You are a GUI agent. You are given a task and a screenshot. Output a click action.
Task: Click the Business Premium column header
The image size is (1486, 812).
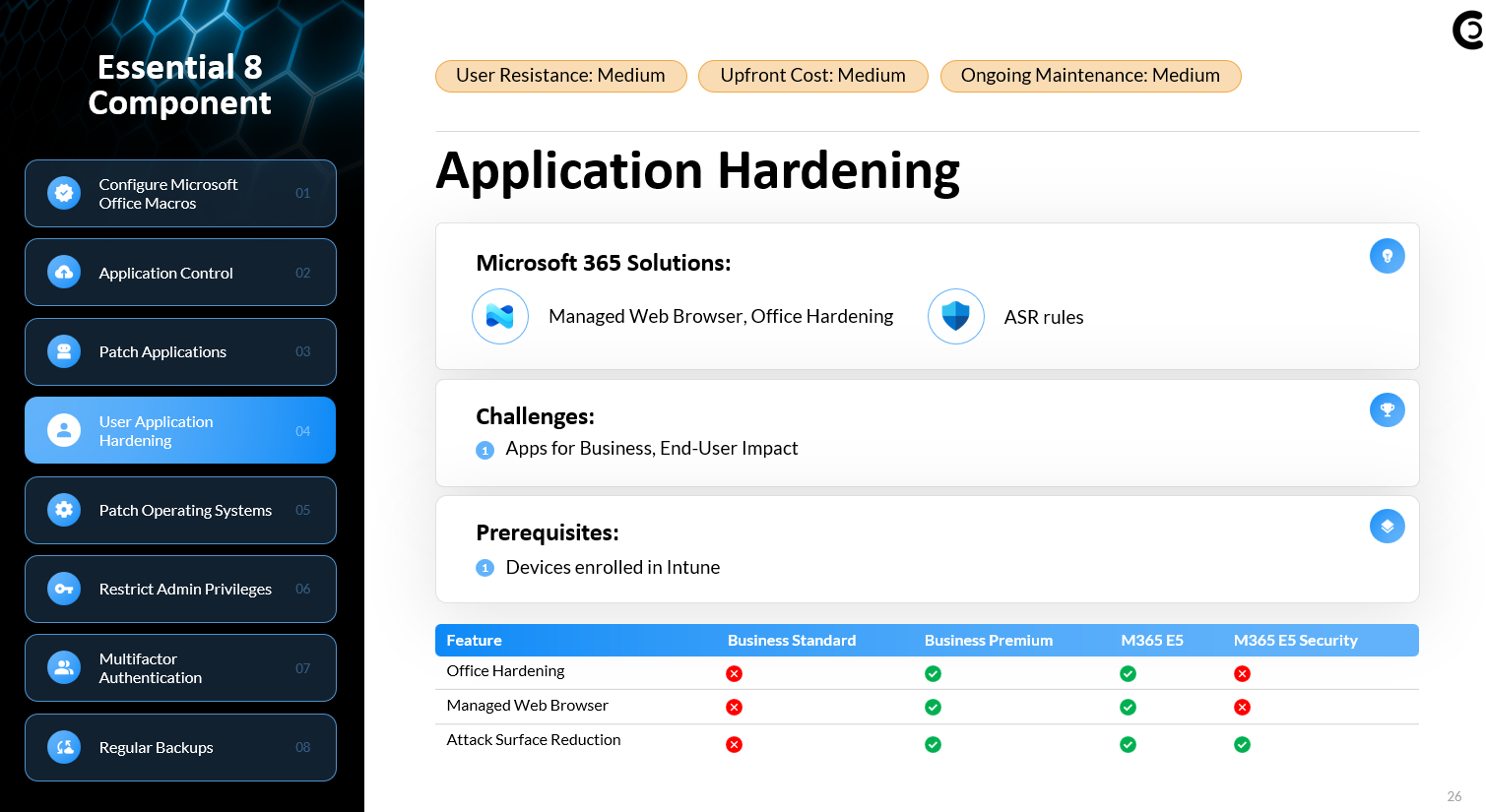click(x=988, y=641)
